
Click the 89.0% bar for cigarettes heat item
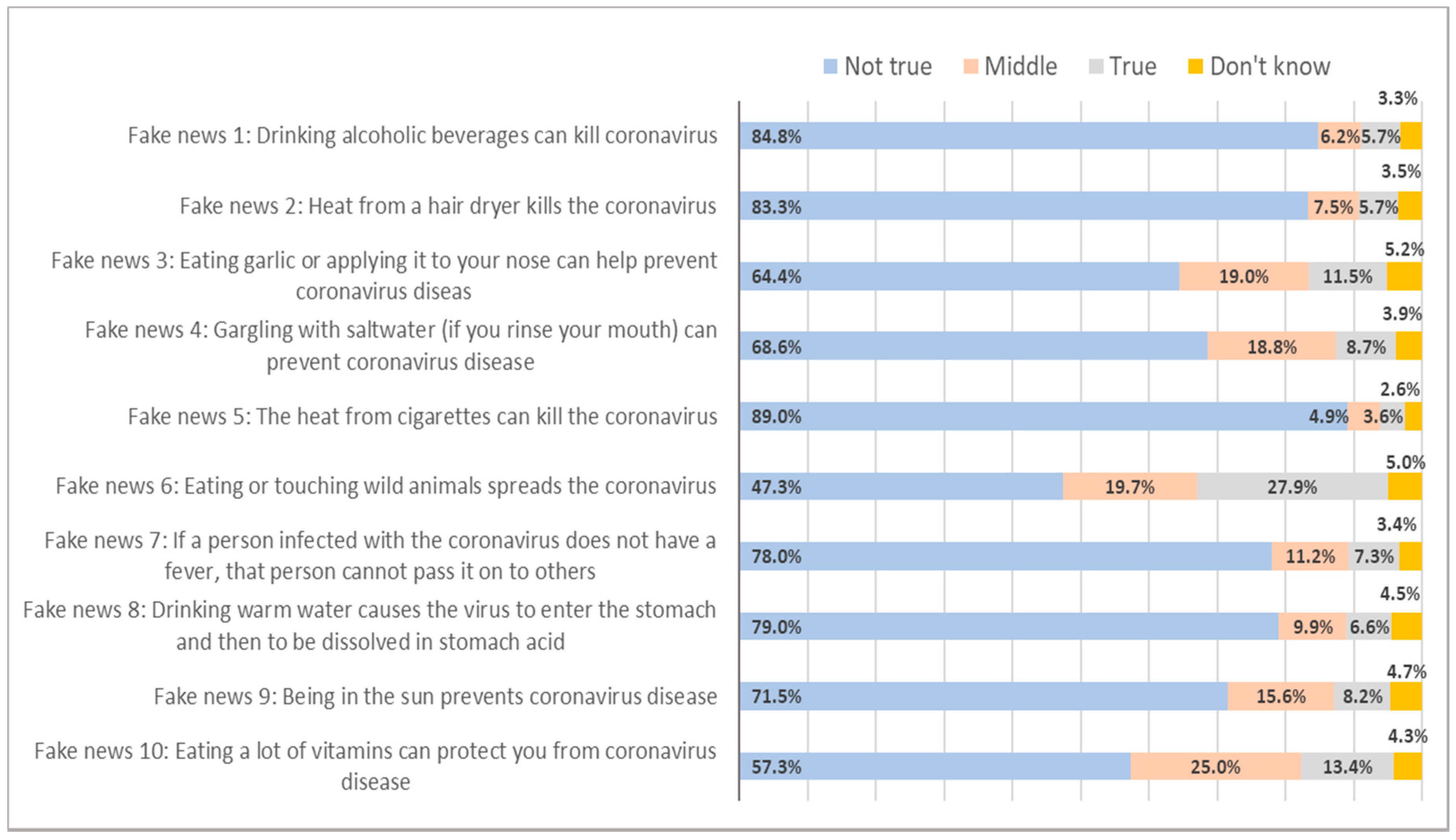click(x=1042, y=416)
